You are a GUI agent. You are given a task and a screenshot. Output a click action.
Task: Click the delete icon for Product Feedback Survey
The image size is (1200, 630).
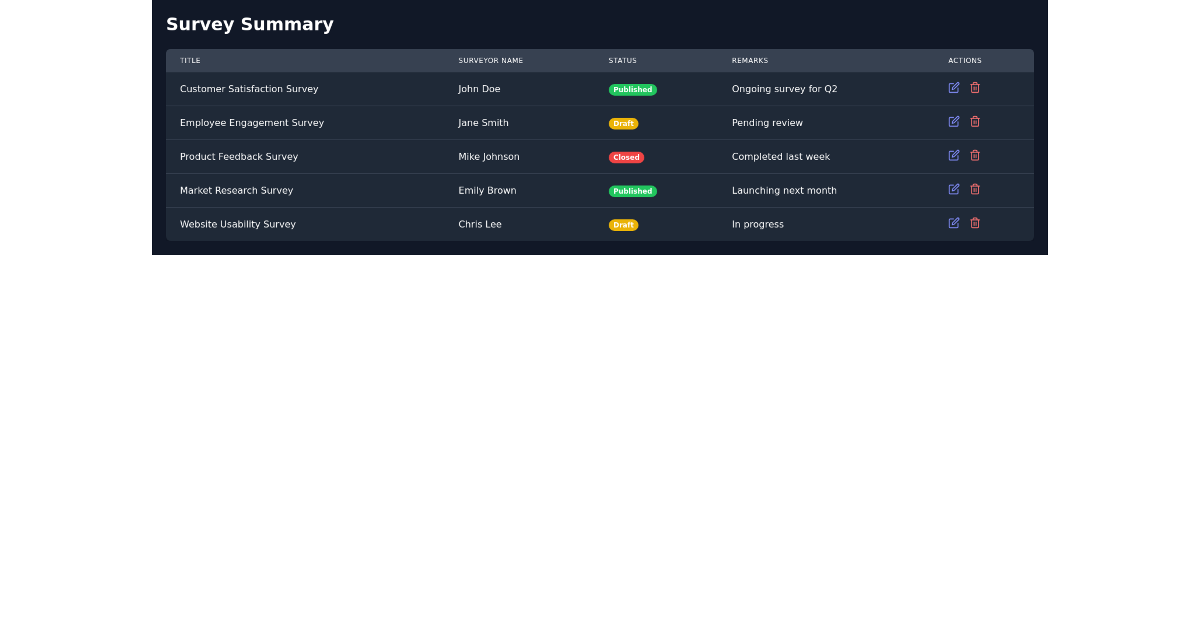point(975,156)
